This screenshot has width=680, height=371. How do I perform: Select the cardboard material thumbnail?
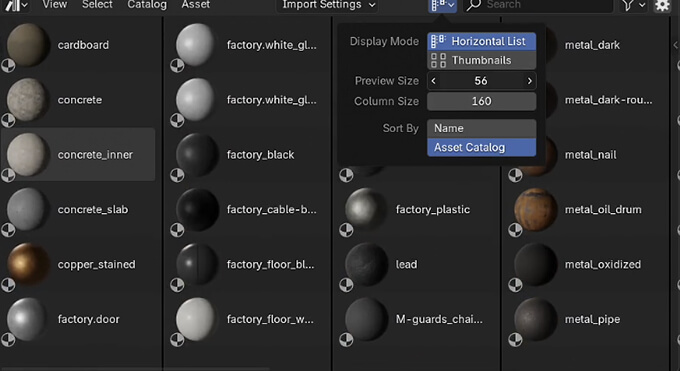coord(29,45)
